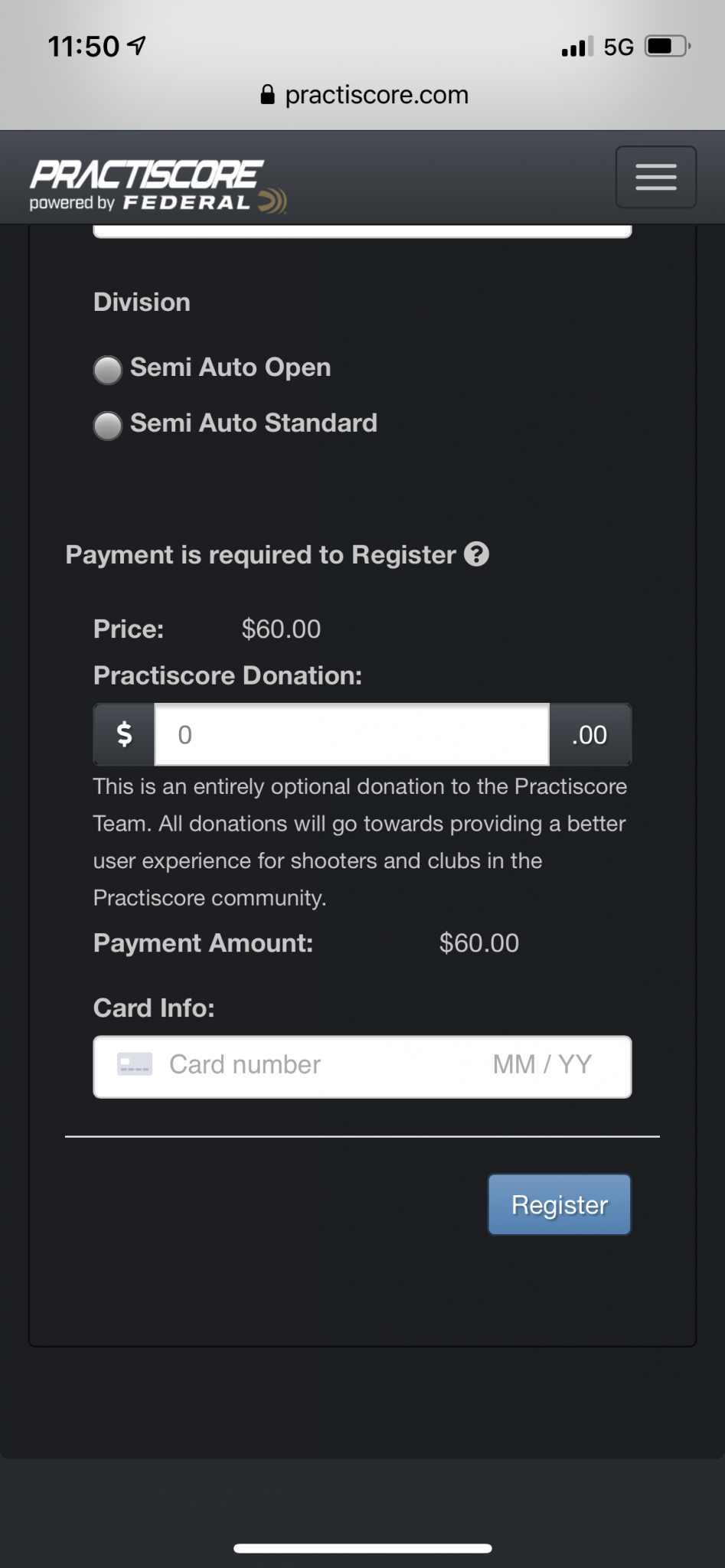Click the $60.00 Payment Amount value
Image resolution: width=725 pixels, height=1568 pixels.
pos(479,942)
